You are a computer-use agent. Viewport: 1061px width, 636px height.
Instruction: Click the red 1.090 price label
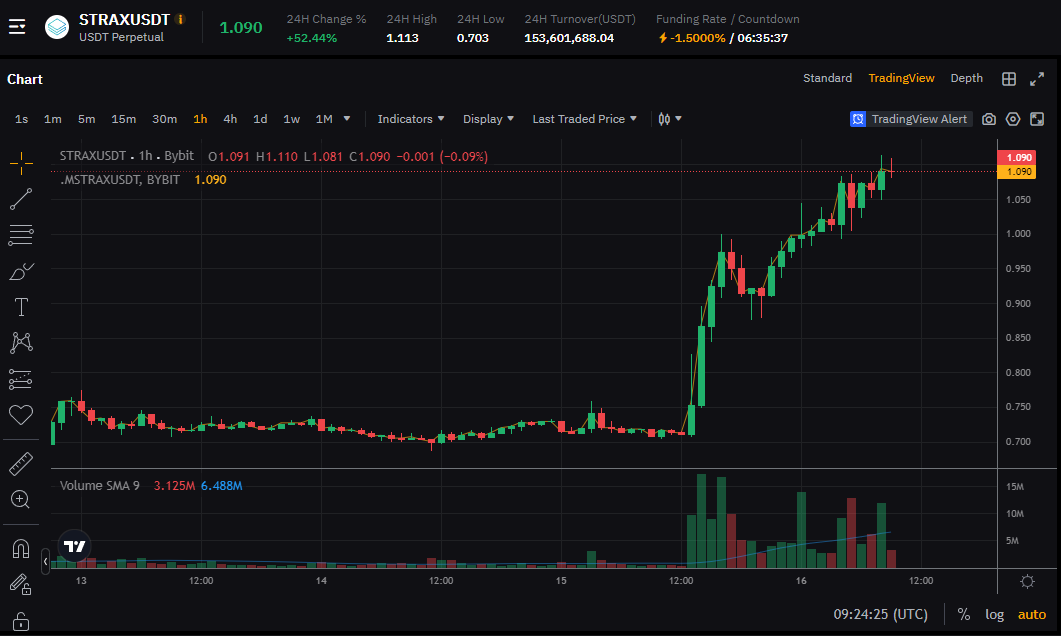click(x=1017, y=158)
